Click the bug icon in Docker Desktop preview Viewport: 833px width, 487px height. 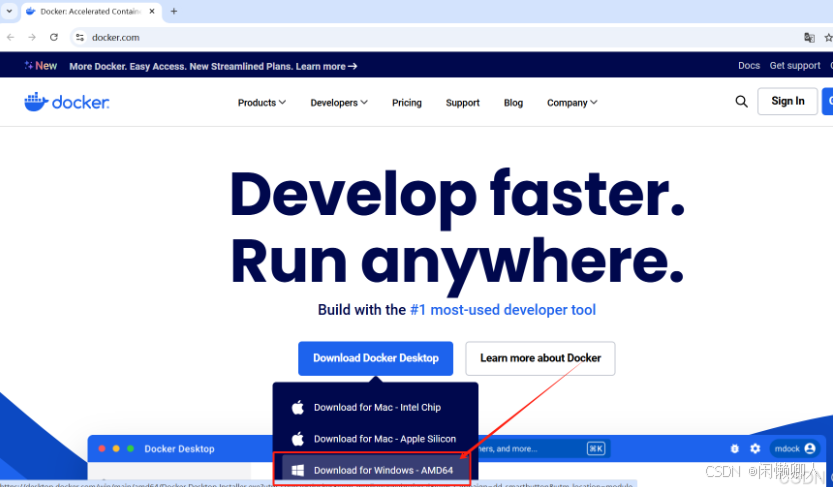point(735,449)
